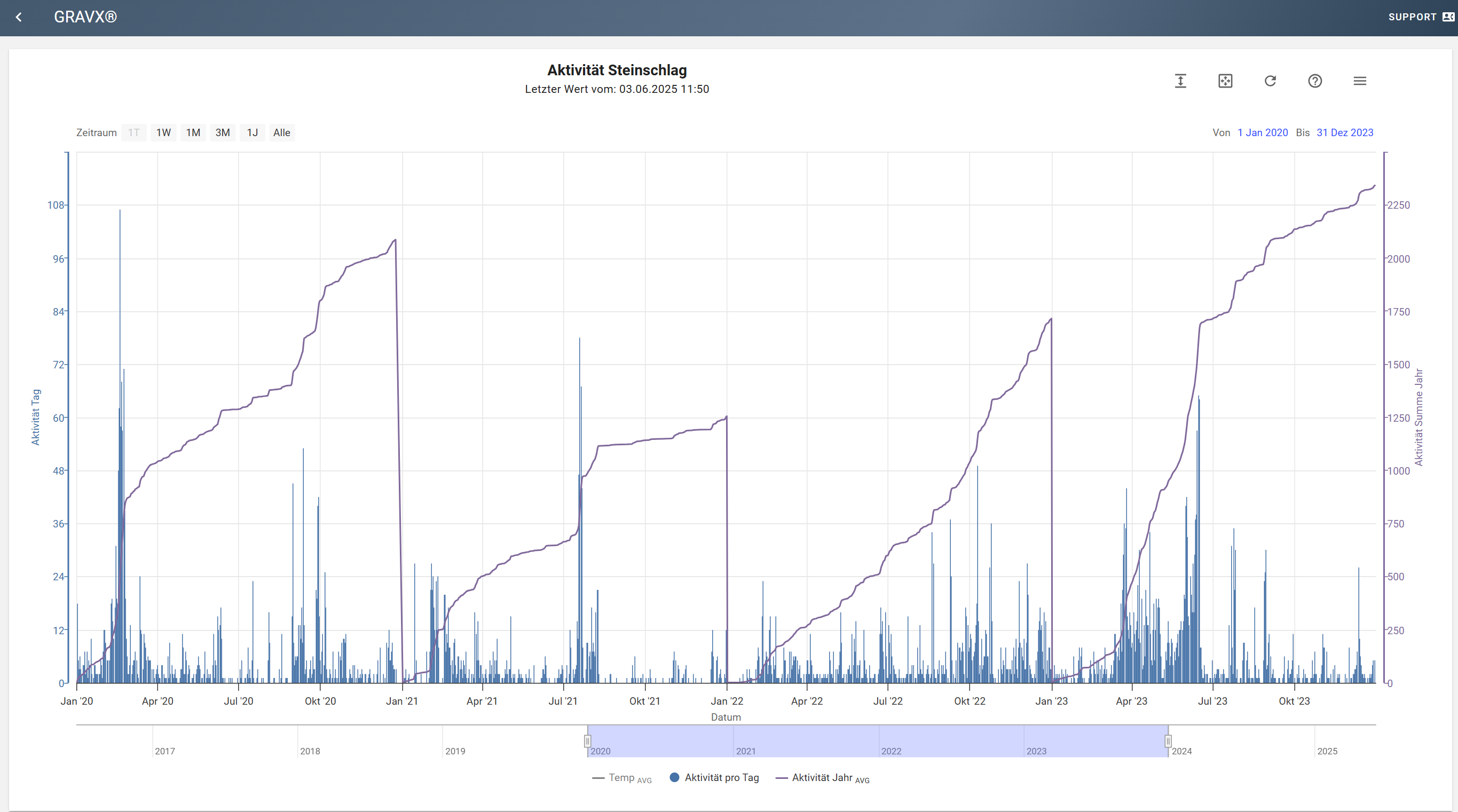Show all data with Alle
1458x812 pixels.
point(282,132)
